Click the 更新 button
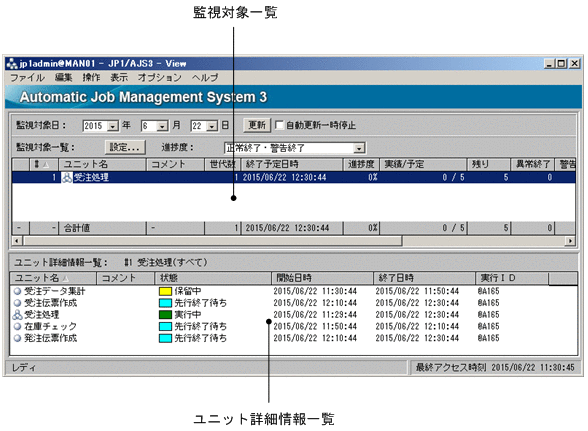 click(x=257, y=125)
